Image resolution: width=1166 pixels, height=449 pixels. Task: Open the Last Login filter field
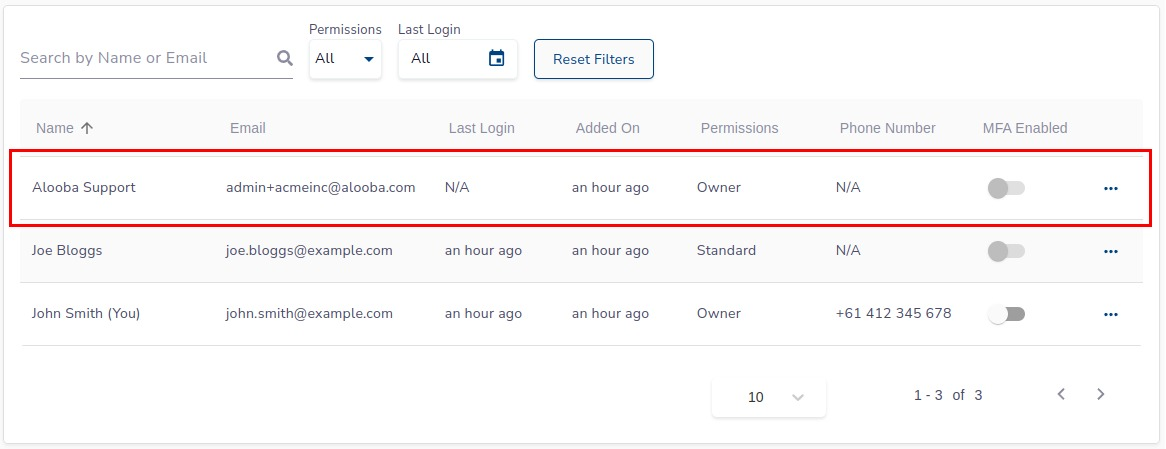pos(457,59)
